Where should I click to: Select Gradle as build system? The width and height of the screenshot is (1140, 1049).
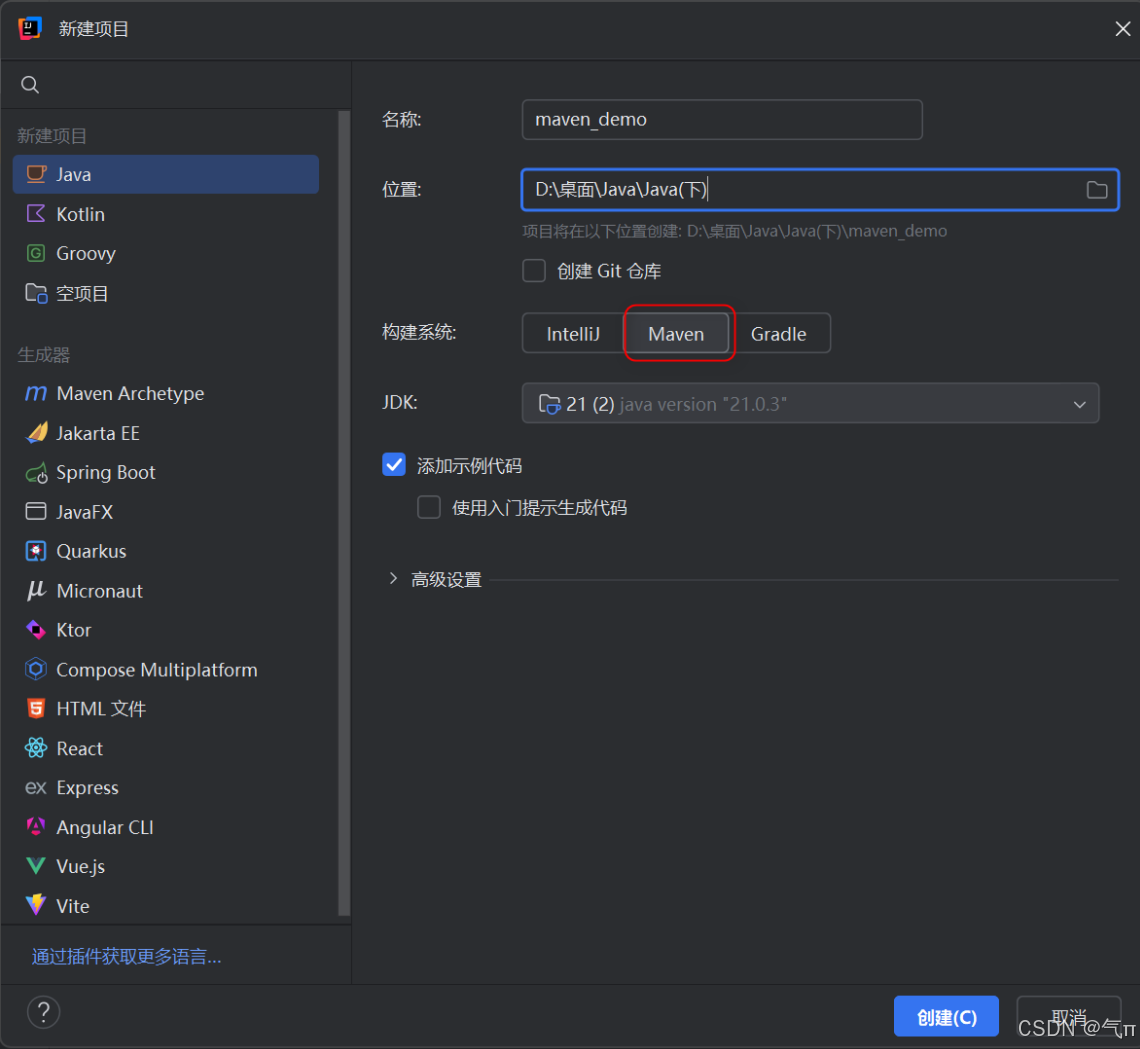coord(779,334)
